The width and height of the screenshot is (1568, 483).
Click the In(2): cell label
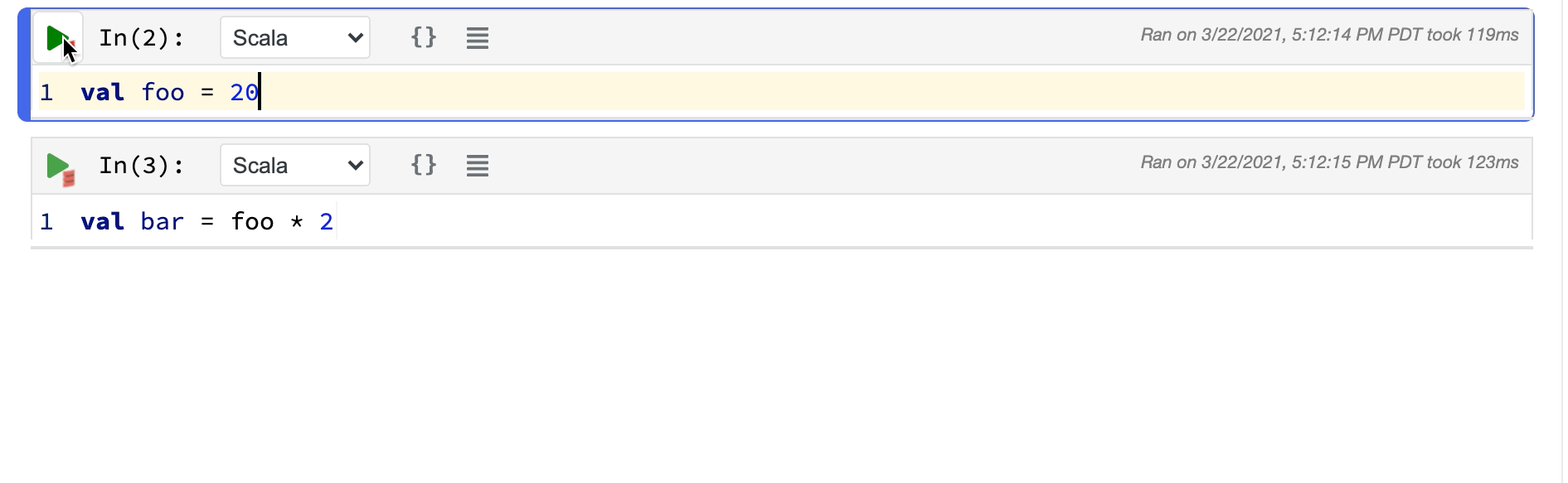coord(141,38)
